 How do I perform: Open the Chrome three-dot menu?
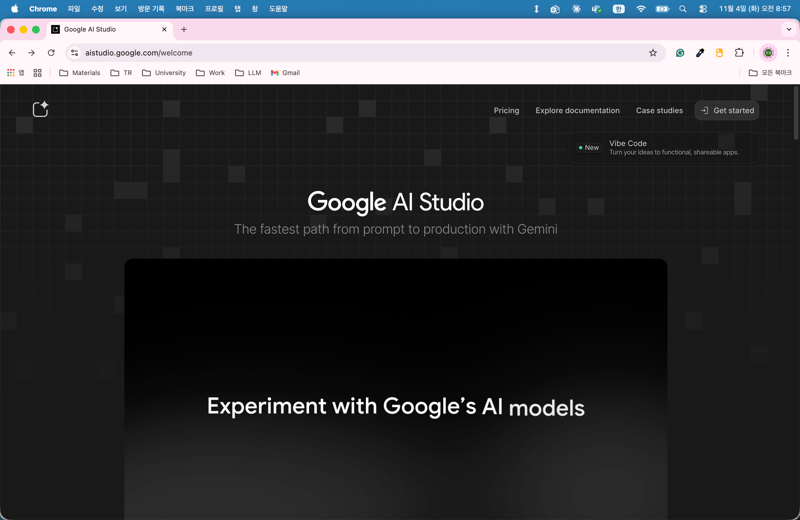click(788, 53)
